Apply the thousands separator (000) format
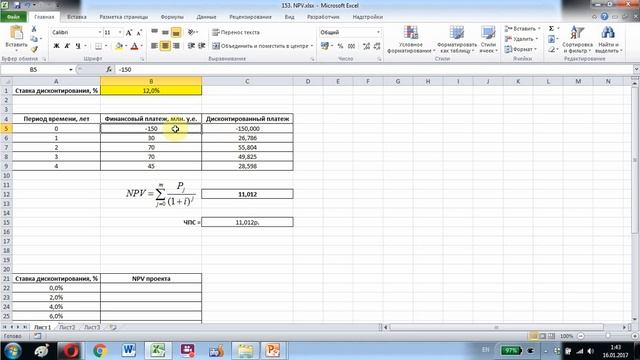 tap(351, 46)
